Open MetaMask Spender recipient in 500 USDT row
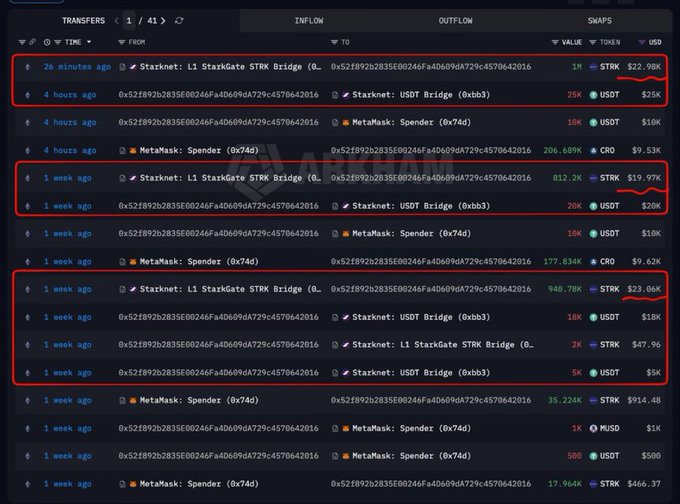 (412, 456)
